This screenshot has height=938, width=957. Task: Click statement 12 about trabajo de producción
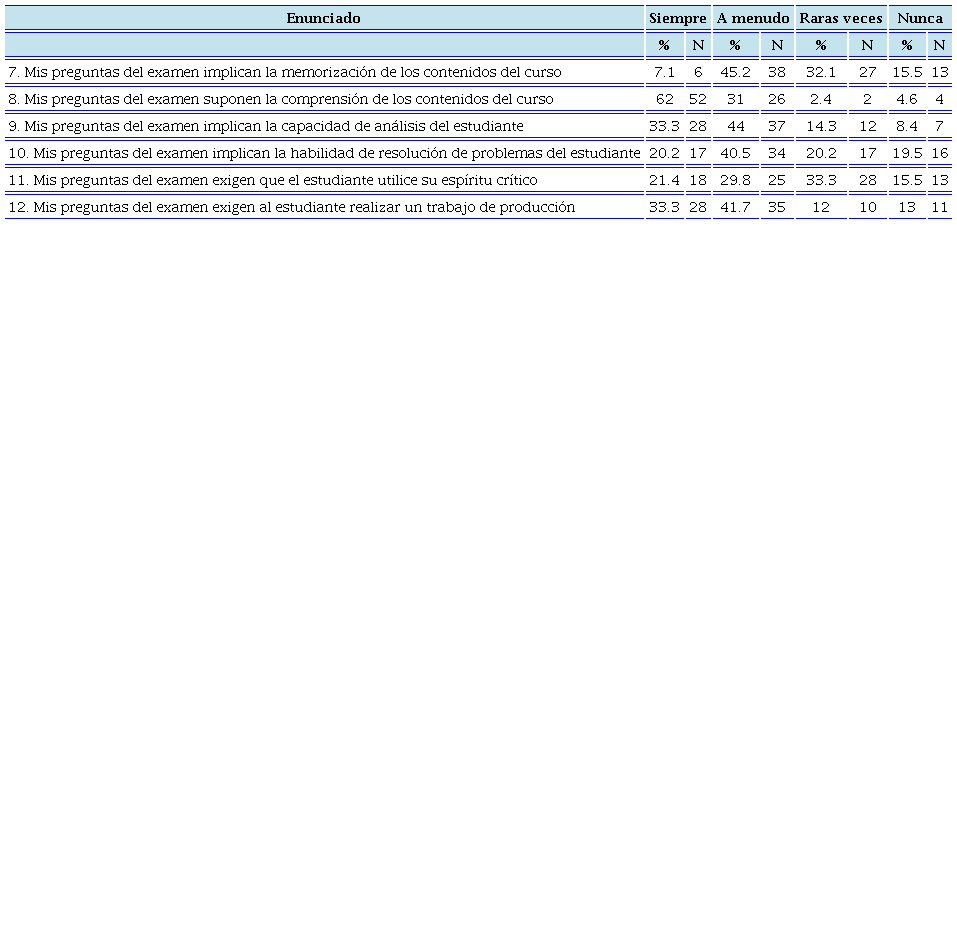tap(291, 207)
